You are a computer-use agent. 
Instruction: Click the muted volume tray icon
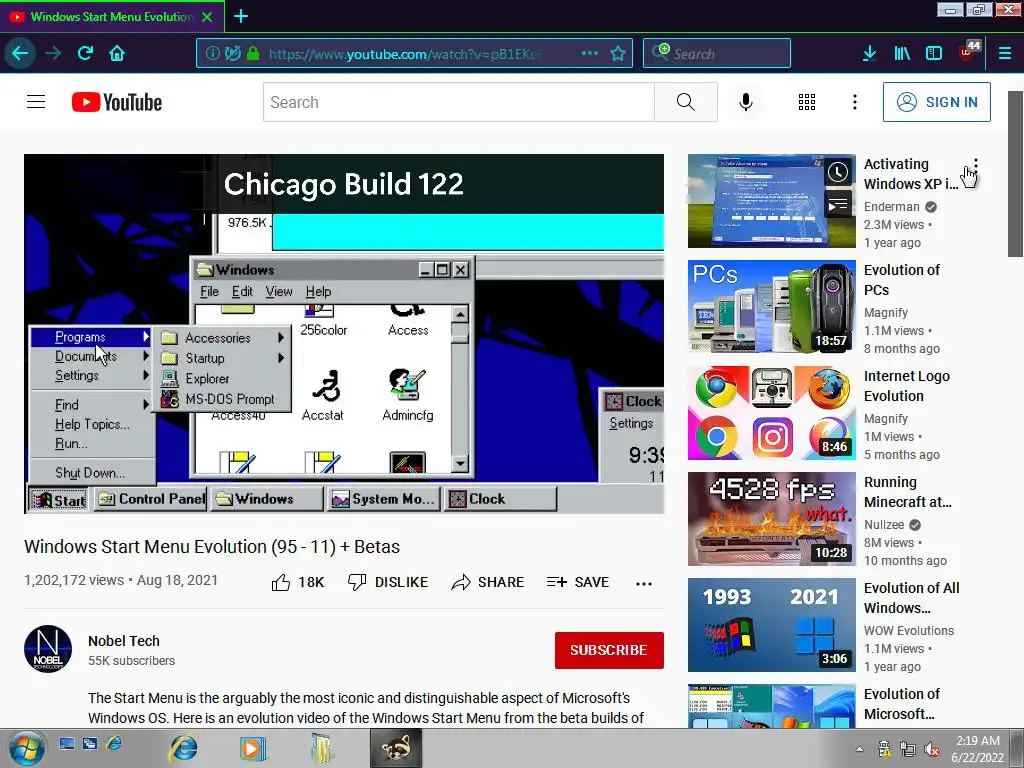coord(932,749)
